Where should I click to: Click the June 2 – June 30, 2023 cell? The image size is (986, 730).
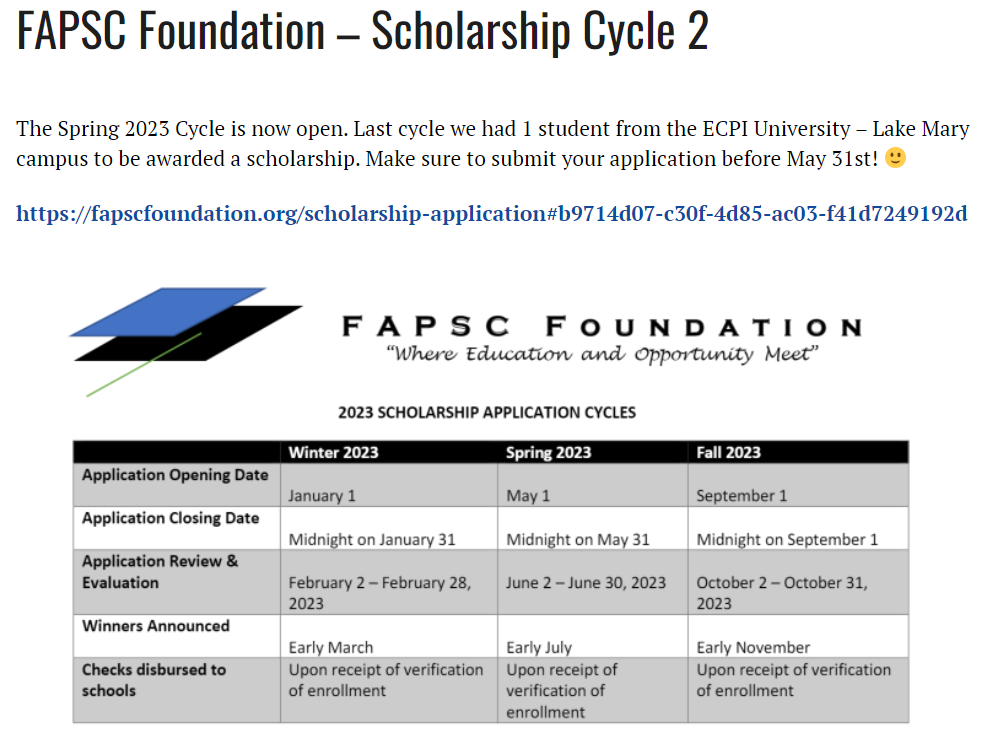pyautogui.click(x=586, y=583)
